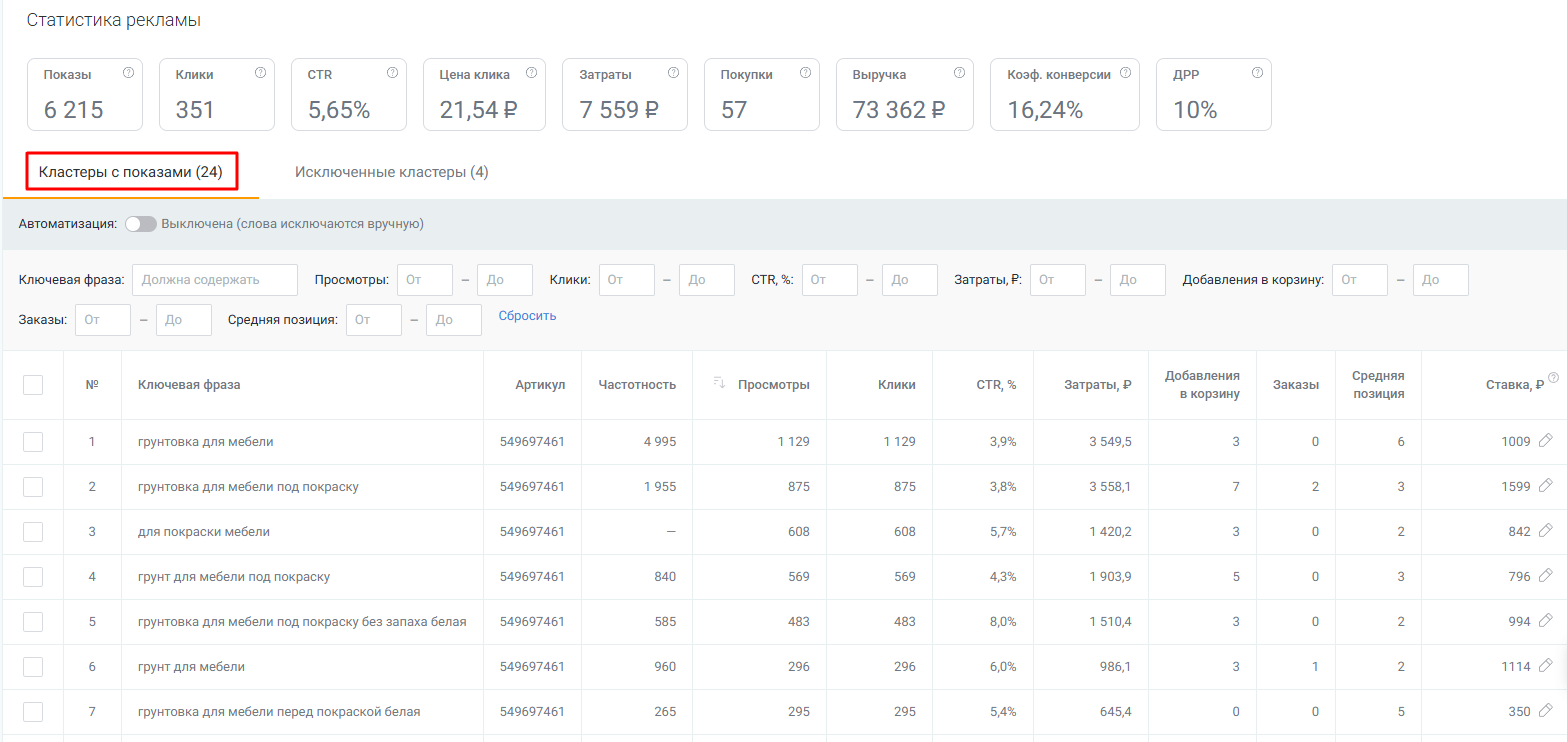The height and width of the screenshot is (742, 1567).
Task: Click the Просмотры 'От' filter field
Action: pos(424,280)
